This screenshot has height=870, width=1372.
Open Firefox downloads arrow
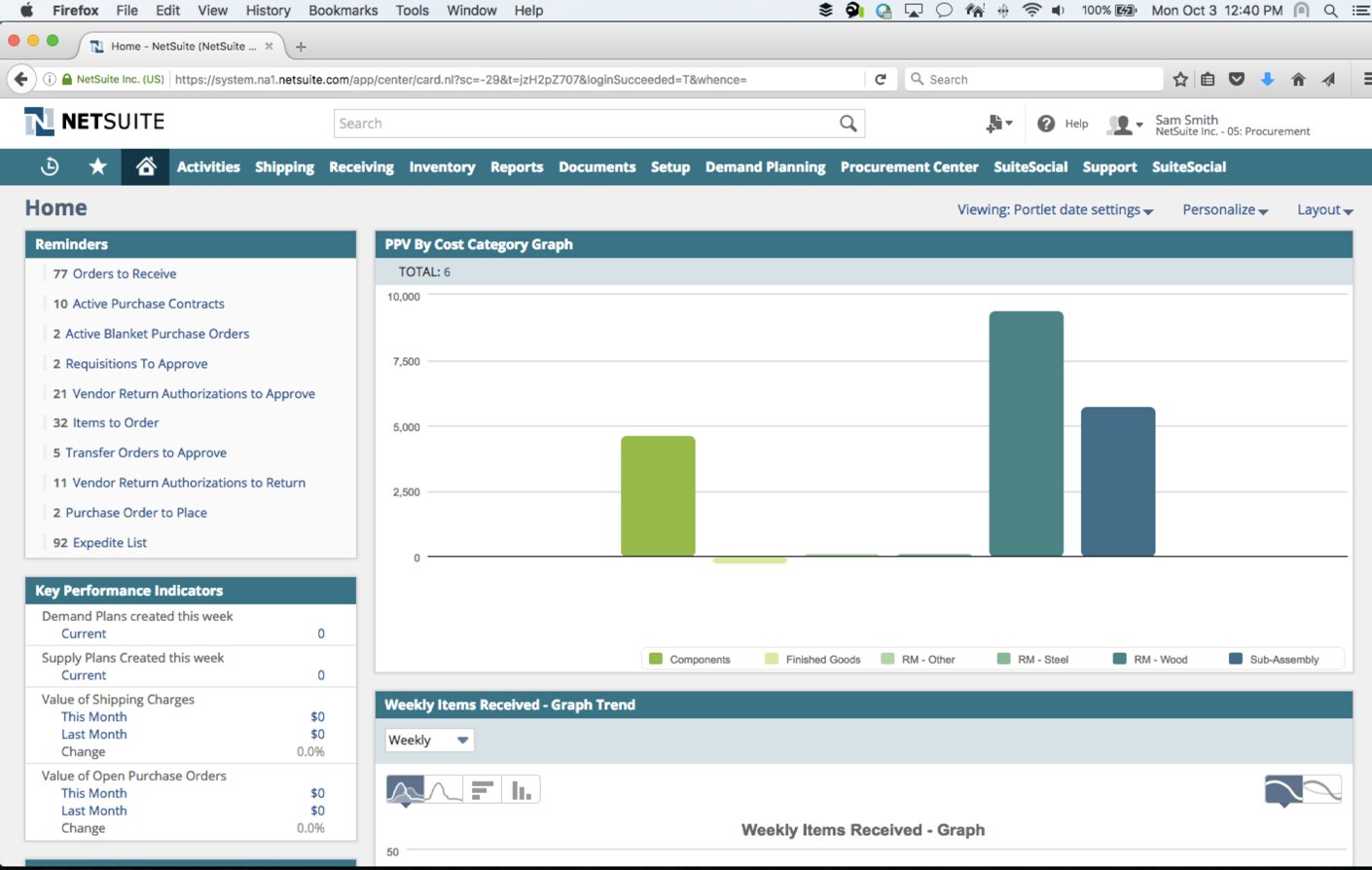click(x=1267, y=80)
